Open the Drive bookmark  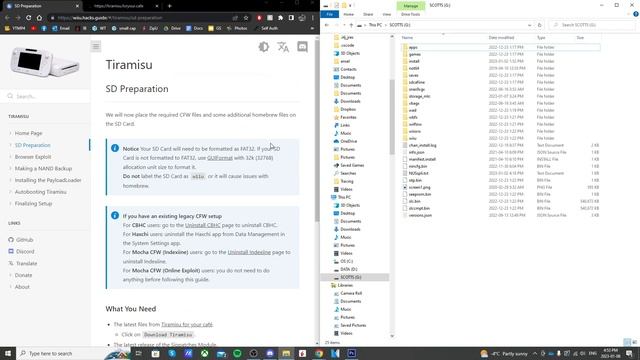(172, 28)
